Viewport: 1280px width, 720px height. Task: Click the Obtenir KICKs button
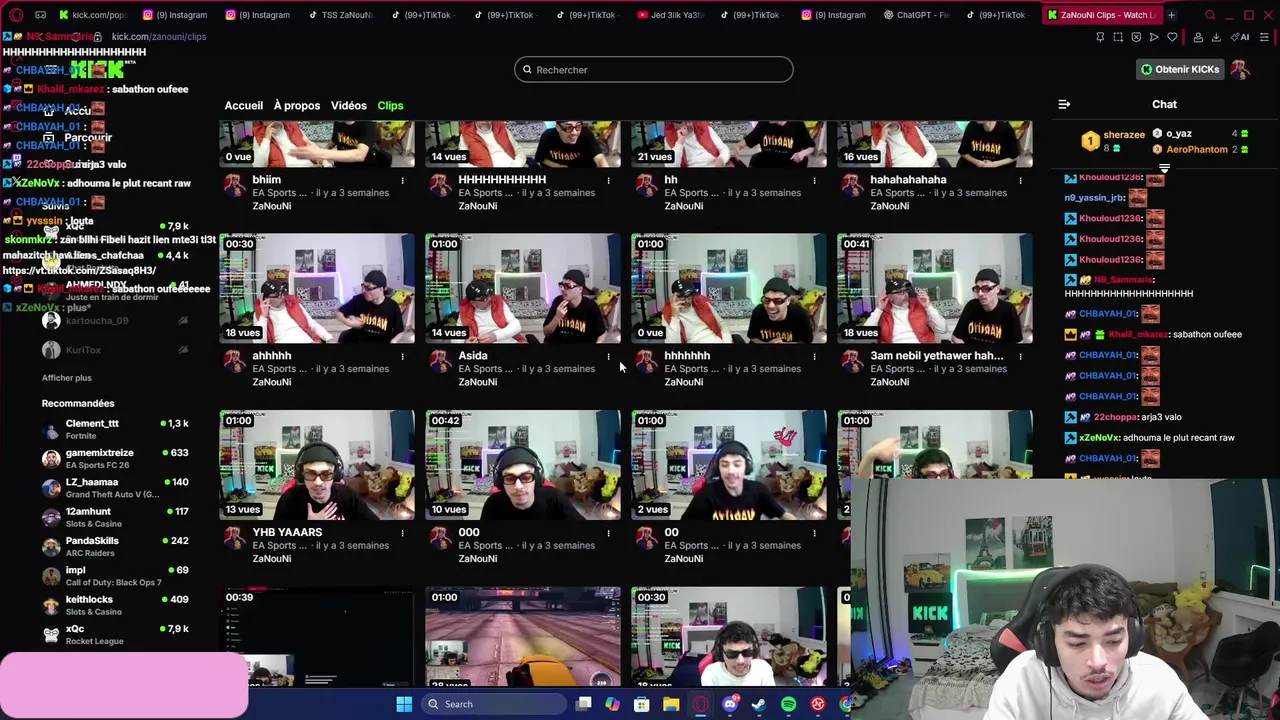[x=1180, y=69]
